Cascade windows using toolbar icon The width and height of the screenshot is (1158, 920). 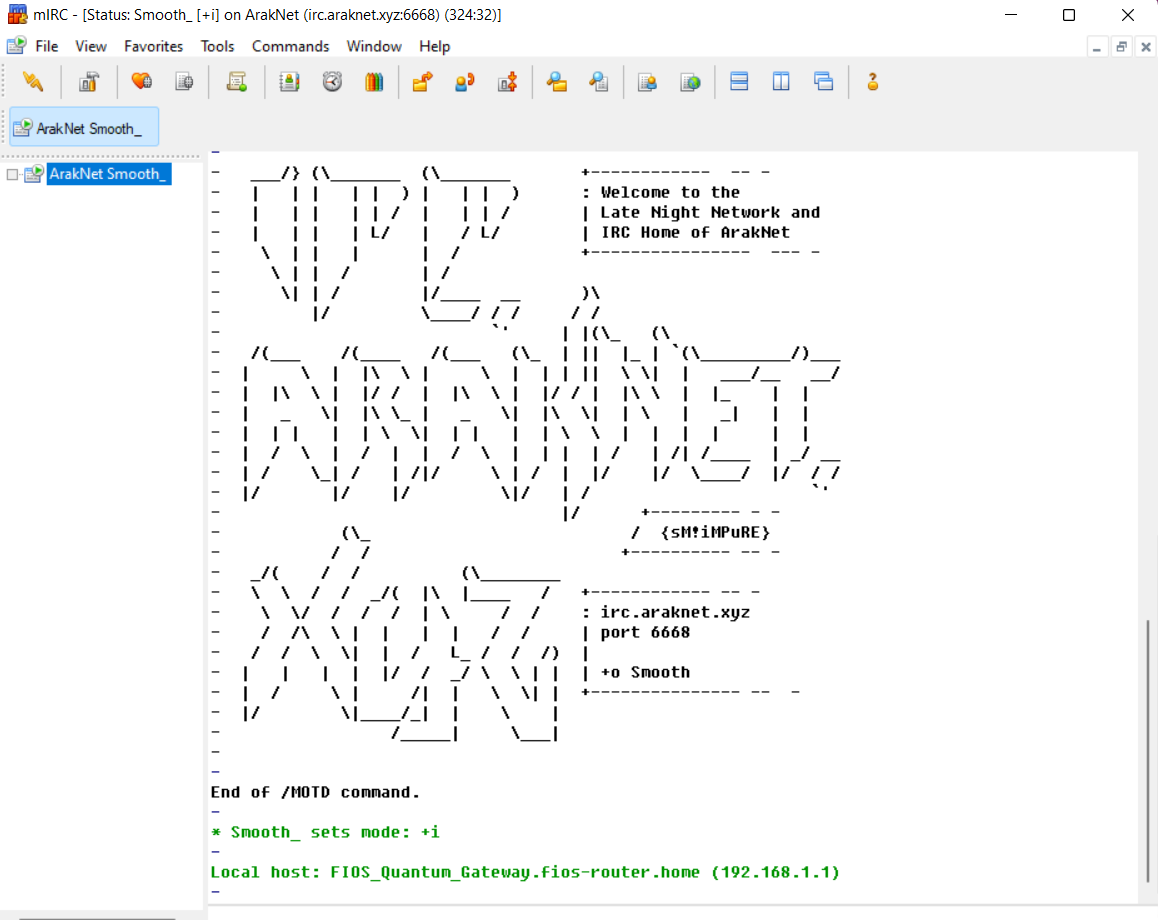coord(823,82)
